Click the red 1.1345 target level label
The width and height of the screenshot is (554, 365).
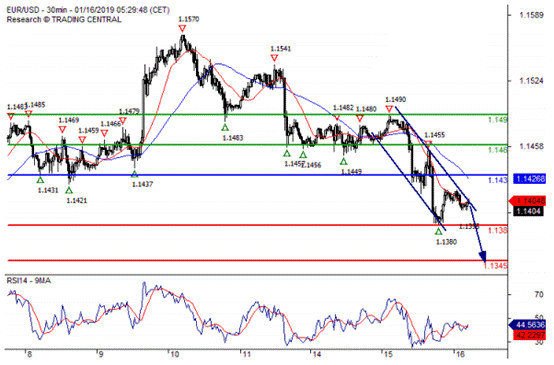point(495,266)
